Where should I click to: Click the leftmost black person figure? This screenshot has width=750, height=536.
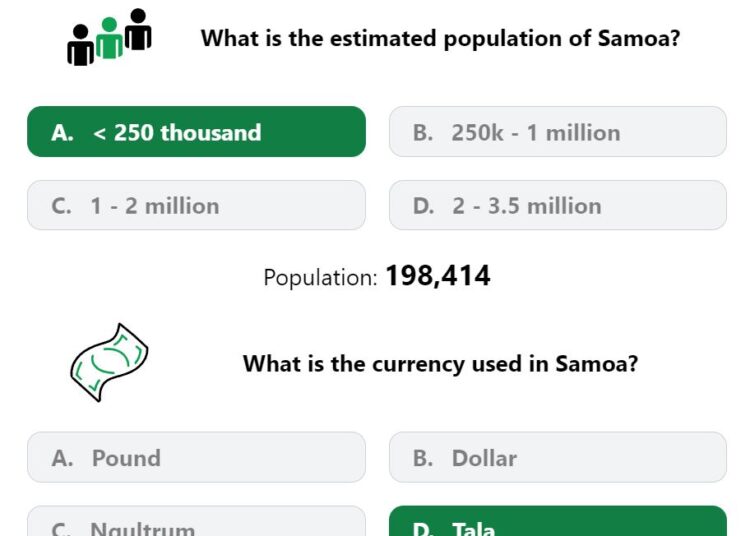[x=80, y=45]
